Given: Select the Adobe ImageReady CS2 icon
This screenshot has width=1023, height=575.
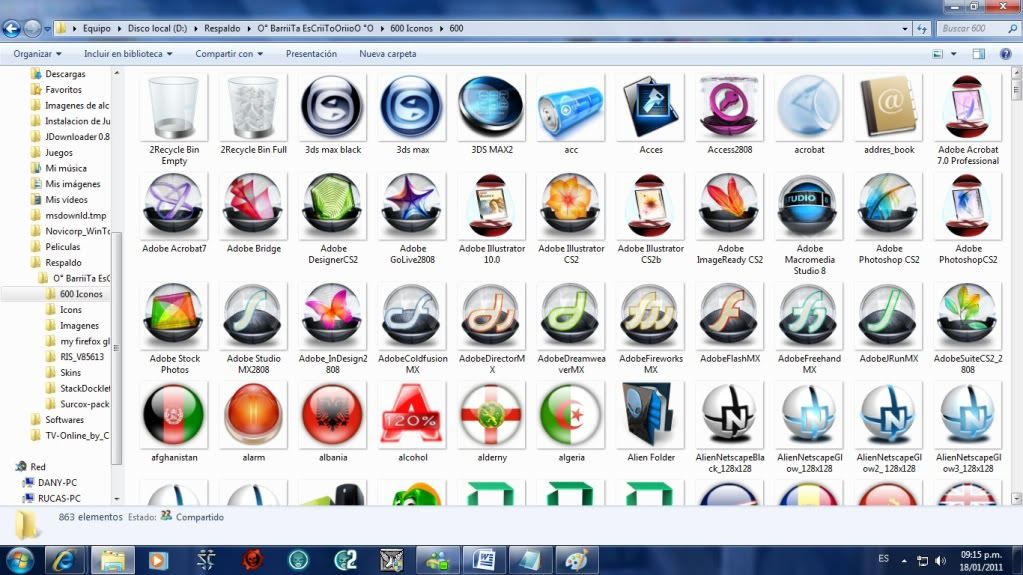Looking at the screenshot, I should [x=729, y=219].
